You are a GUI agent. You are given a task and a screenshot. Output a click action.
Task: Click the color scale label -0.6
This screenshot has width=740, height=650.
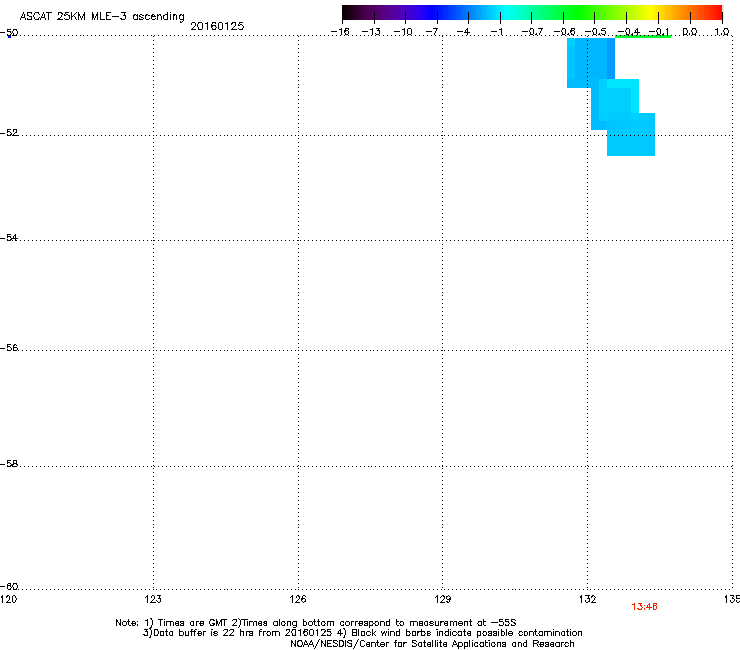[x=564, y=32]
